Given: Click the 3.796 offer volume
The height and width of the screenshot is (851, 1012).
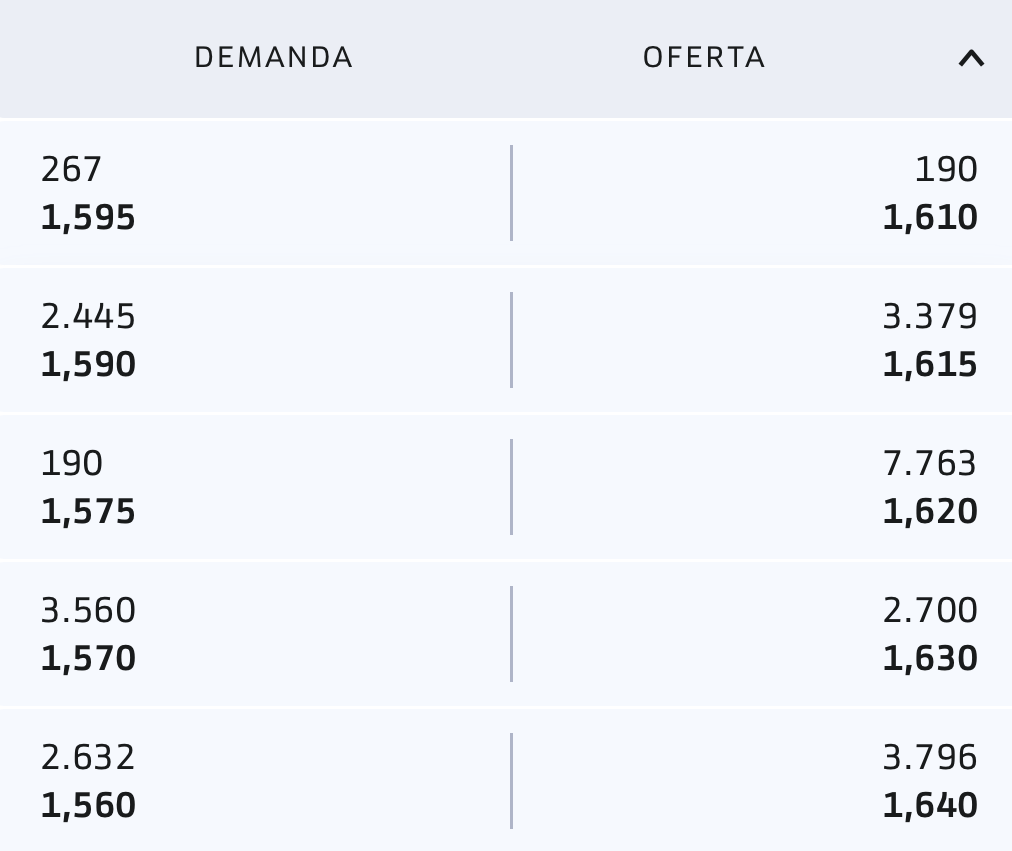Looking at the screenshot, I should click(930, 758).
